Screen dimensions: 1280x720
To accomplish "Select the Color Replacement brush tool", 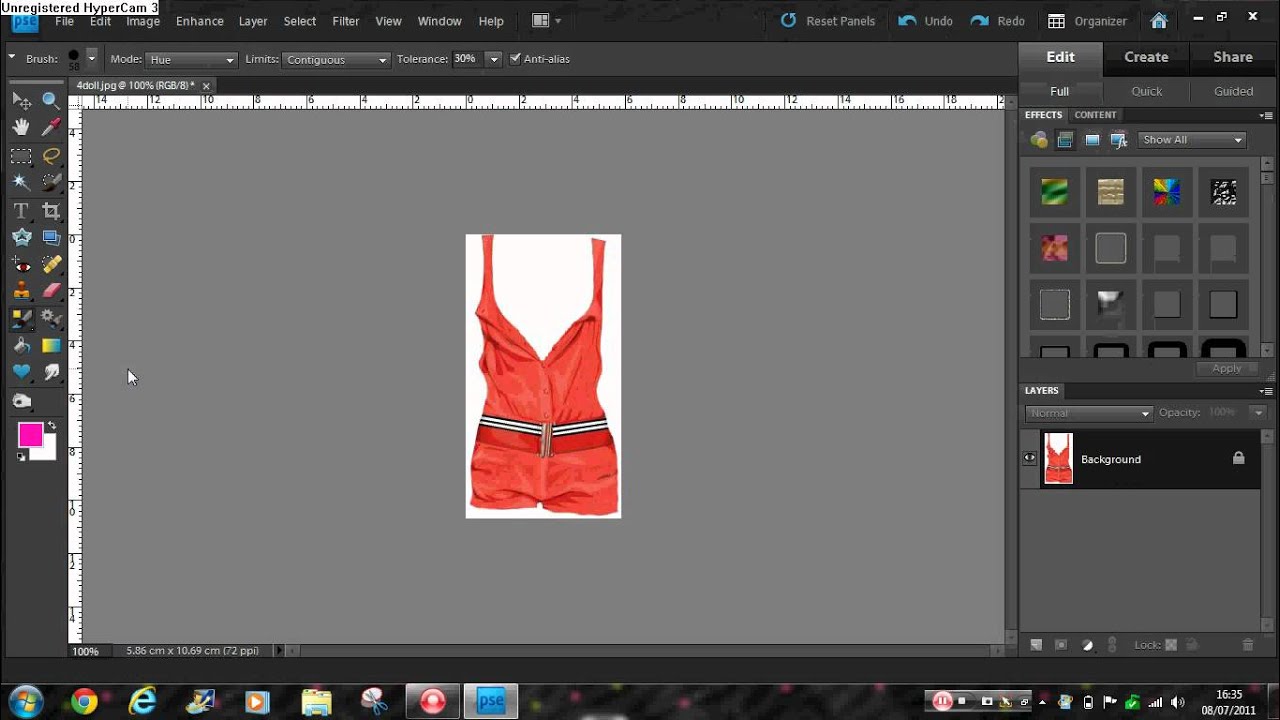I will point(21,319).
